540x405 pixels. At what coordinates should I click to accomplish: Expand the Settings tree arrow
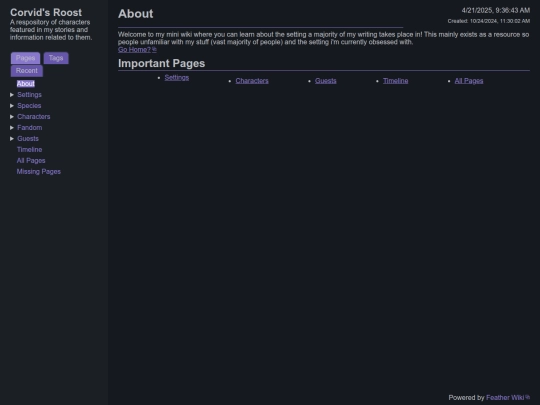point(12,95)
